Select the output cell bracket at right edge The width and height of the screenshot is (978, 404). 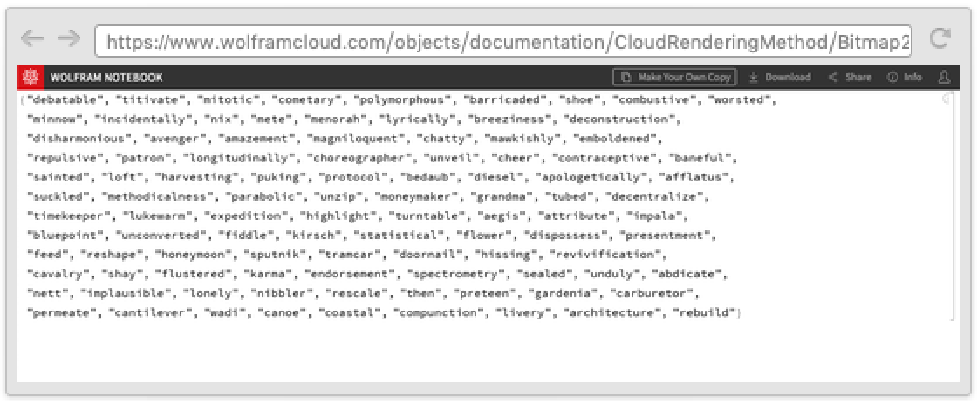coord(947,100)
